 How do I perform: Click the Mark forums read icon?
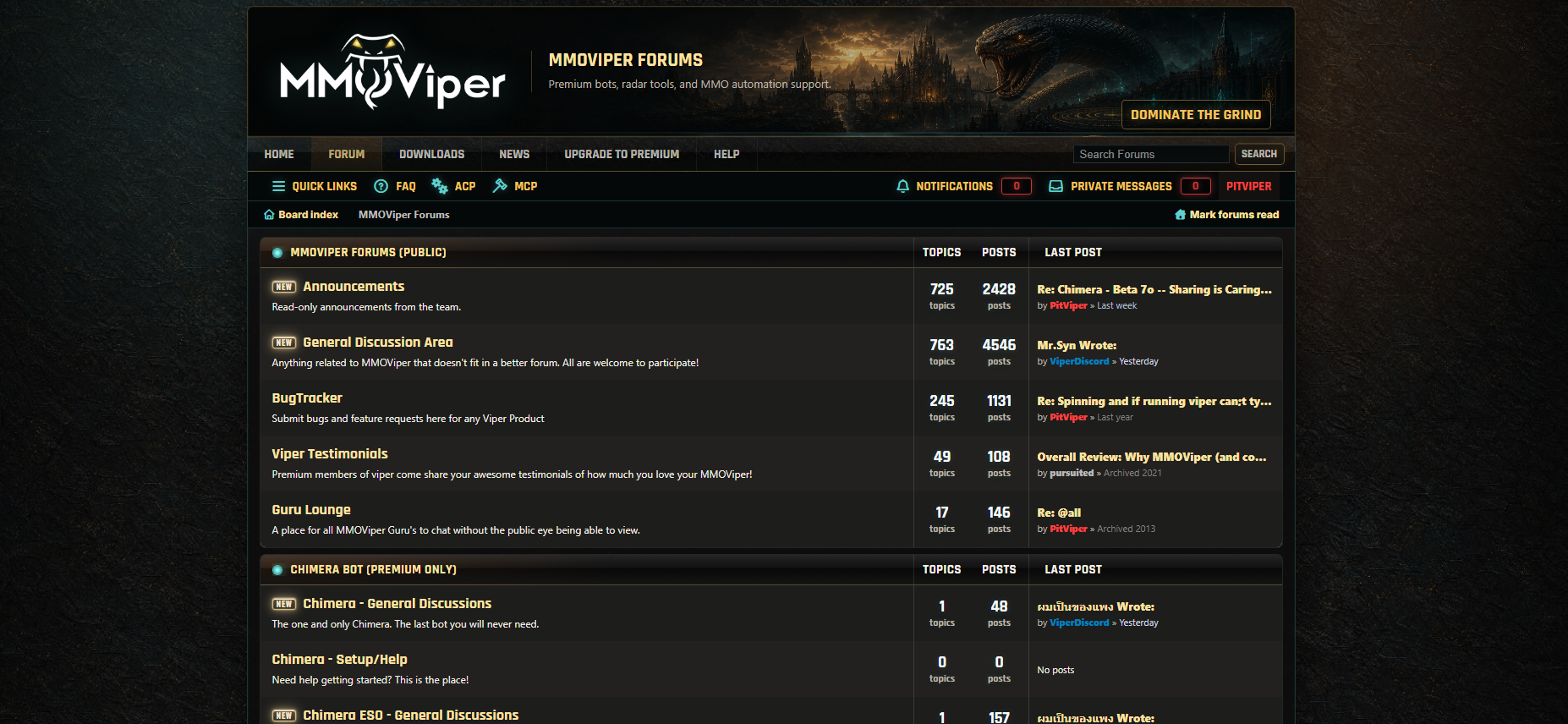(1180, 215)
